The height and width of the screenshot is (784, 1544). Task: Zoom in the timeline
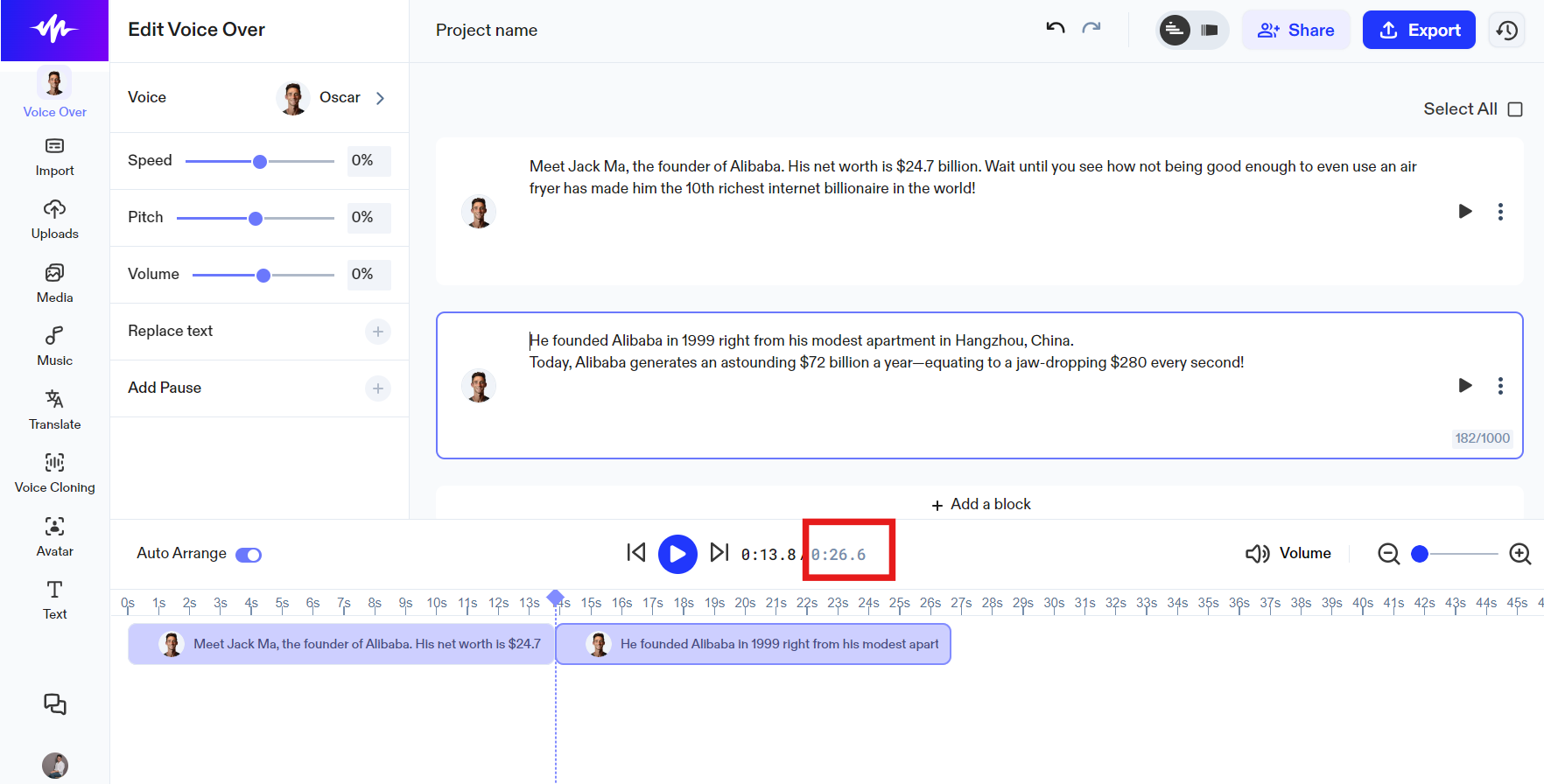pos(1520,554)
